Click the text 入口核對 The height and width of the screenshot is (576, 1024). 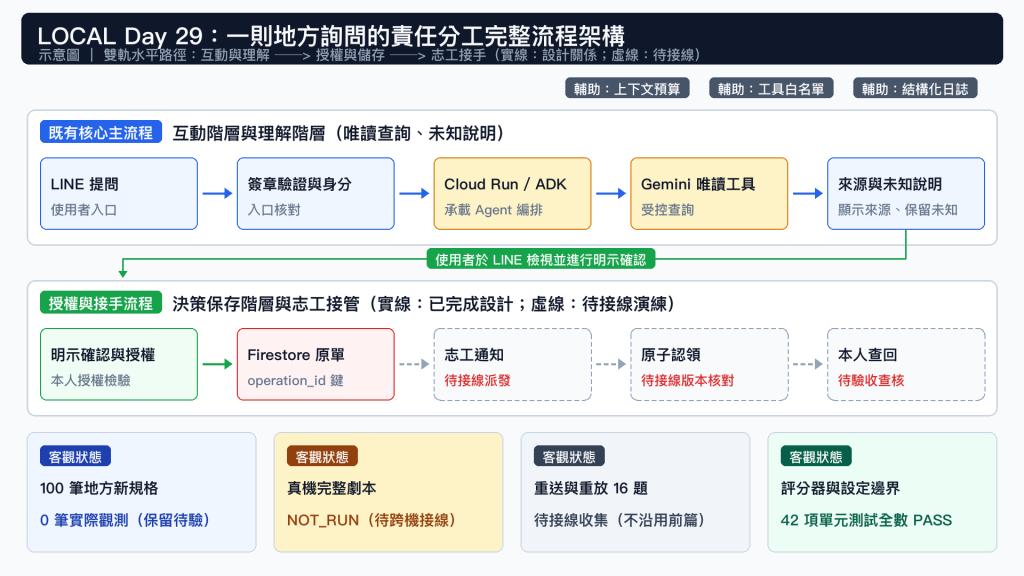(274, 210)
